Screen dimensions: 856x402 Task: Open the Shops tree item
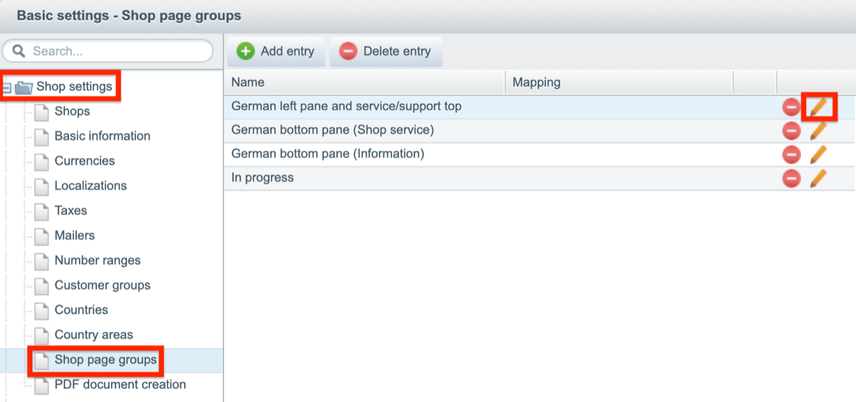[x=72, y=111]
